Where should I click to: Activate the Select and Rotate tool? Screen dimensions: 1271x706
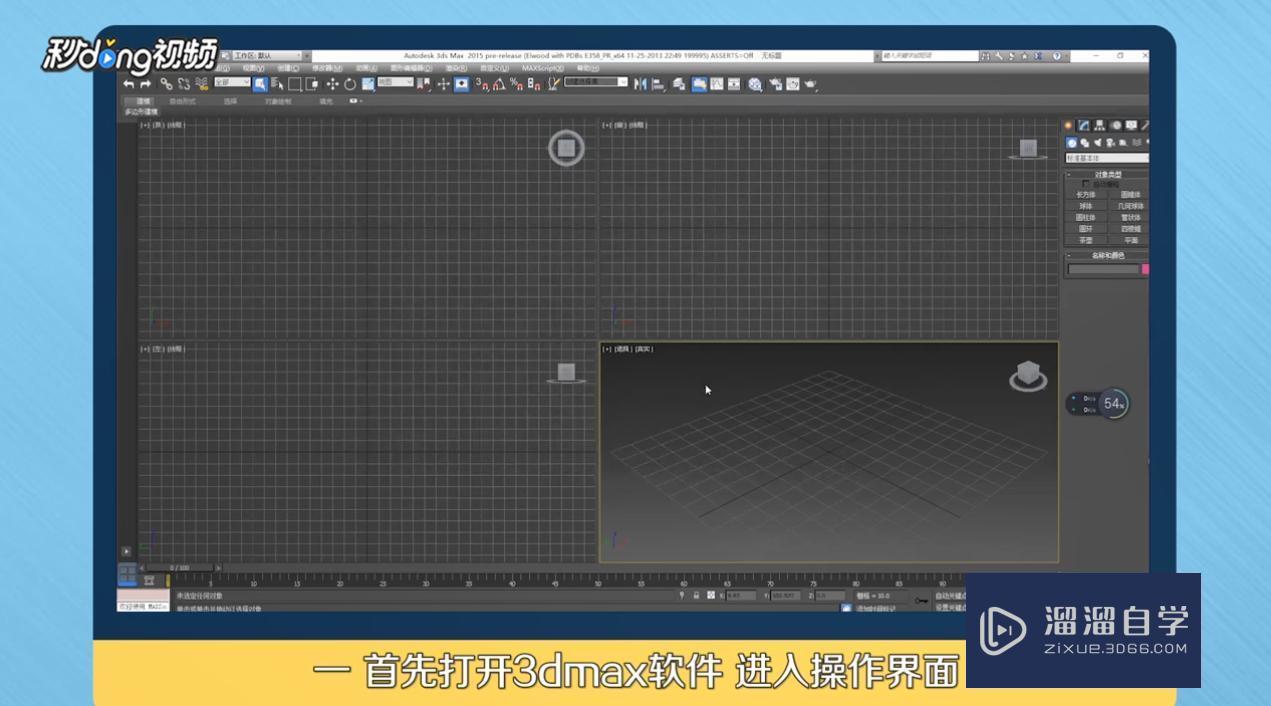click(x=350, y=84)
